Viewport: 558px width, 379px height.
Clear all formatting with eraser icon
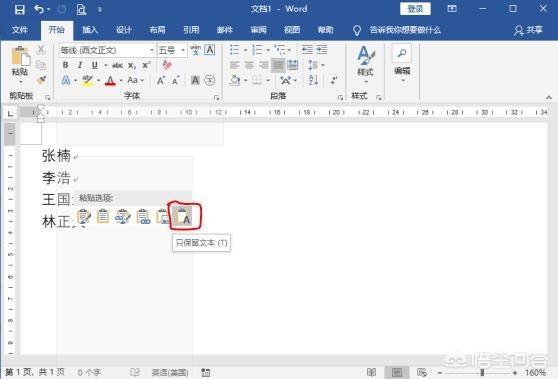pyautogui.click(x=167, y=65)
